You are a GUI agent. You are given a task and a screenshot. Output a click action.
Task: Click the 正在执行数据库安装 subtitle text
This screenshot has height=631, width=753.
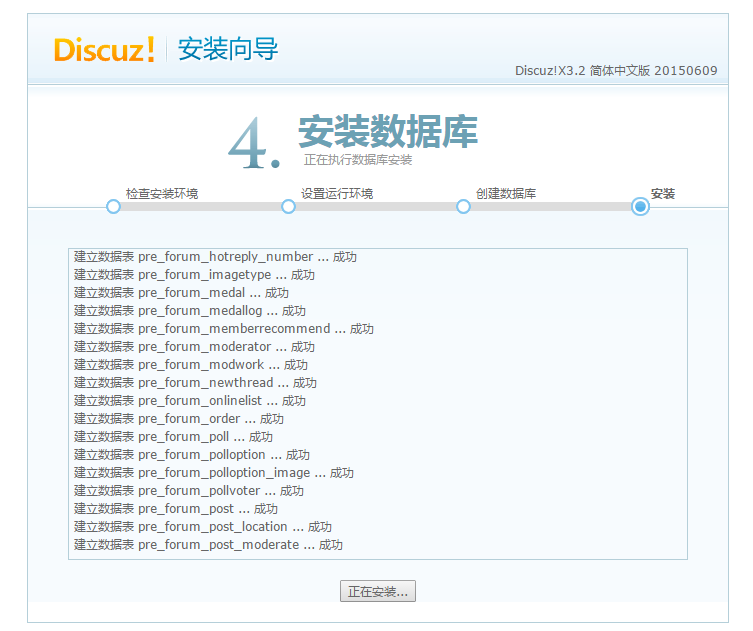click(358, 160)
